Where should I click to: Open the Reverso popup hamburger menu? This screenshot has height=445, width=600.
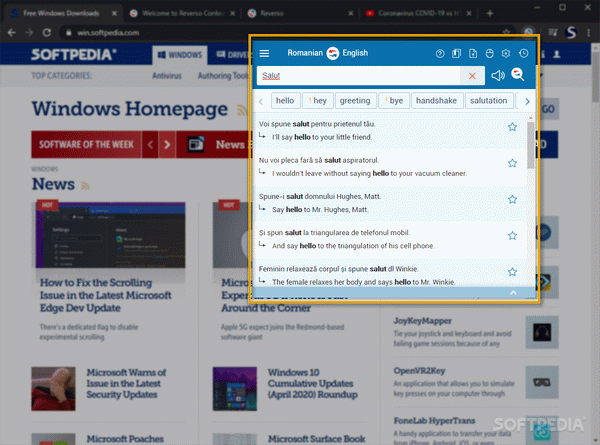[x=264, y=53]
